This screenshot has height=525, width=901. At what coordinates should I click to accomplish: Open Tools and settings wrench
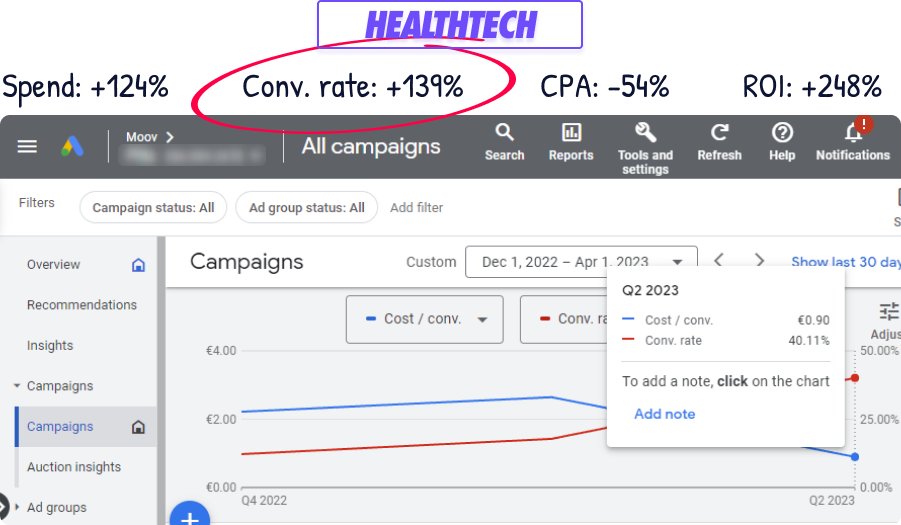coord(645,146)
